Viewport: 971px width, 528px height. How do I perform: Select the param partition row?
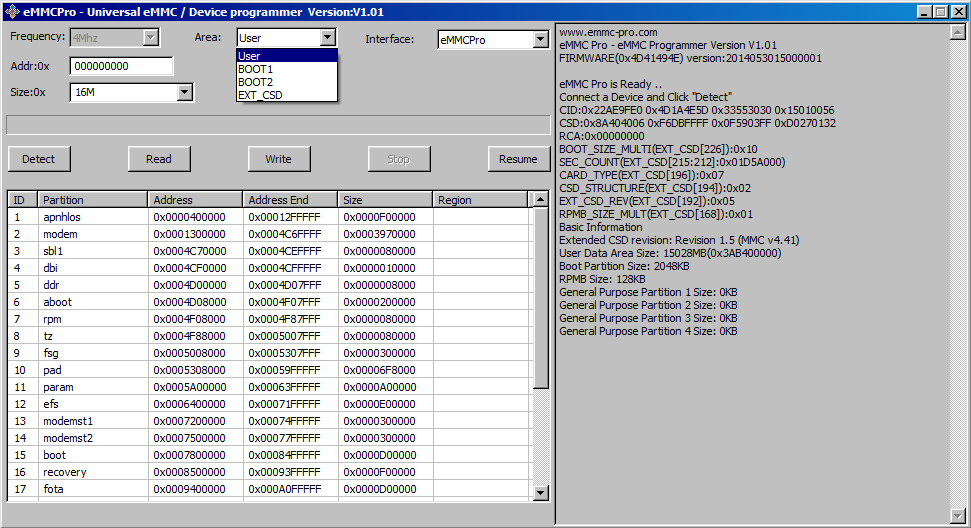click(x=269, y=387)
